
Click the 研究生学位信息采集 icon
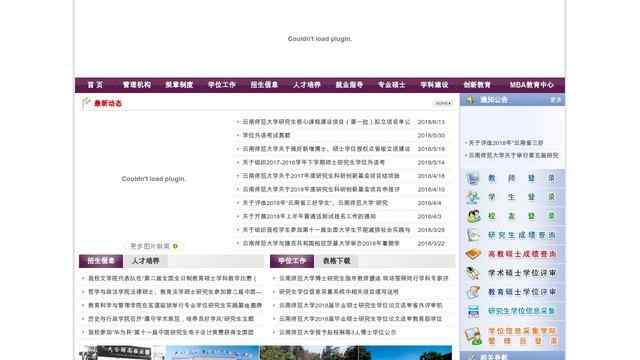pyautogui.click(x=473, y=311)
